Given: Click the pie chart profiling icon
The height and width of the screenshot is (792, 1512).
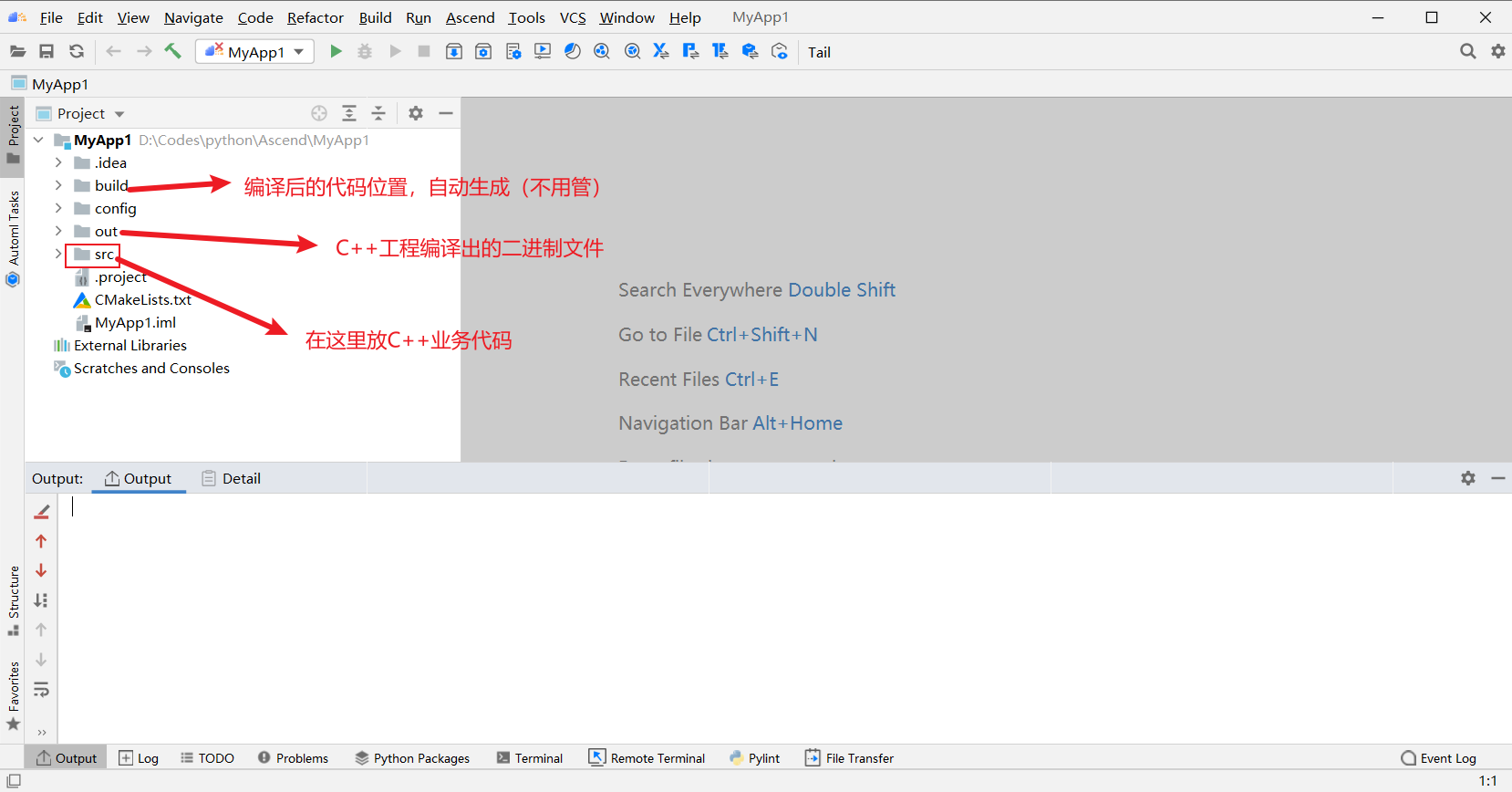Looking at the screenshot, I should click(x=573, y=52).
